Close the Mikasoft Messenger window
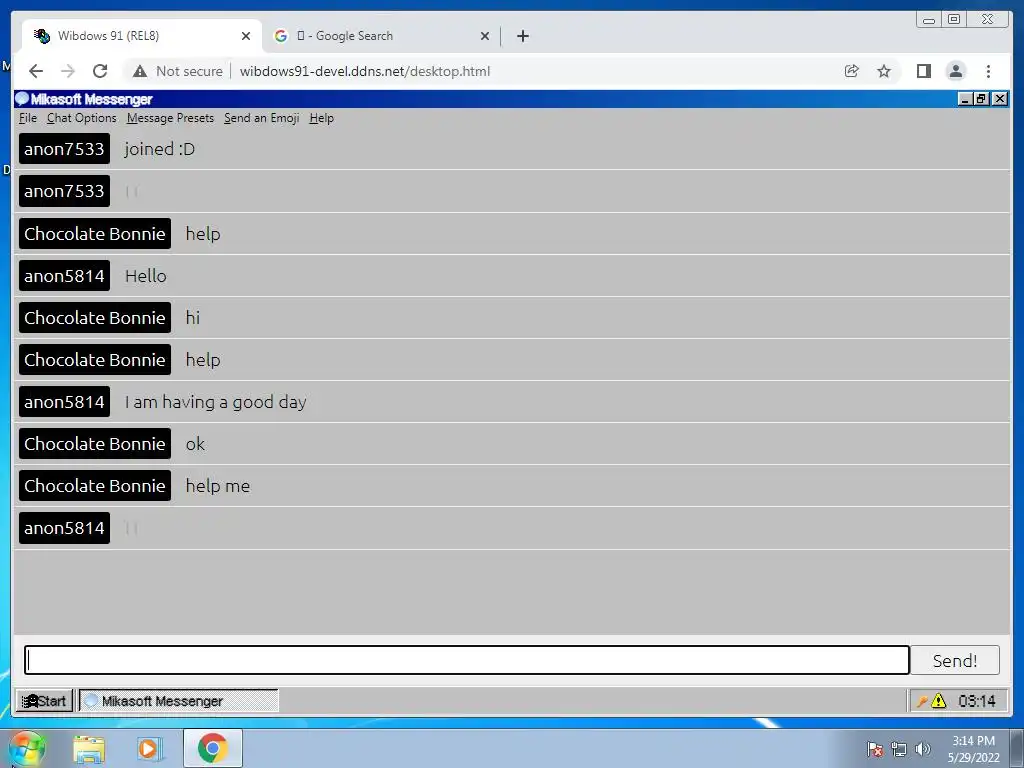The image size is (1024, 768). pyautogui.click(x=1000, y=99)
